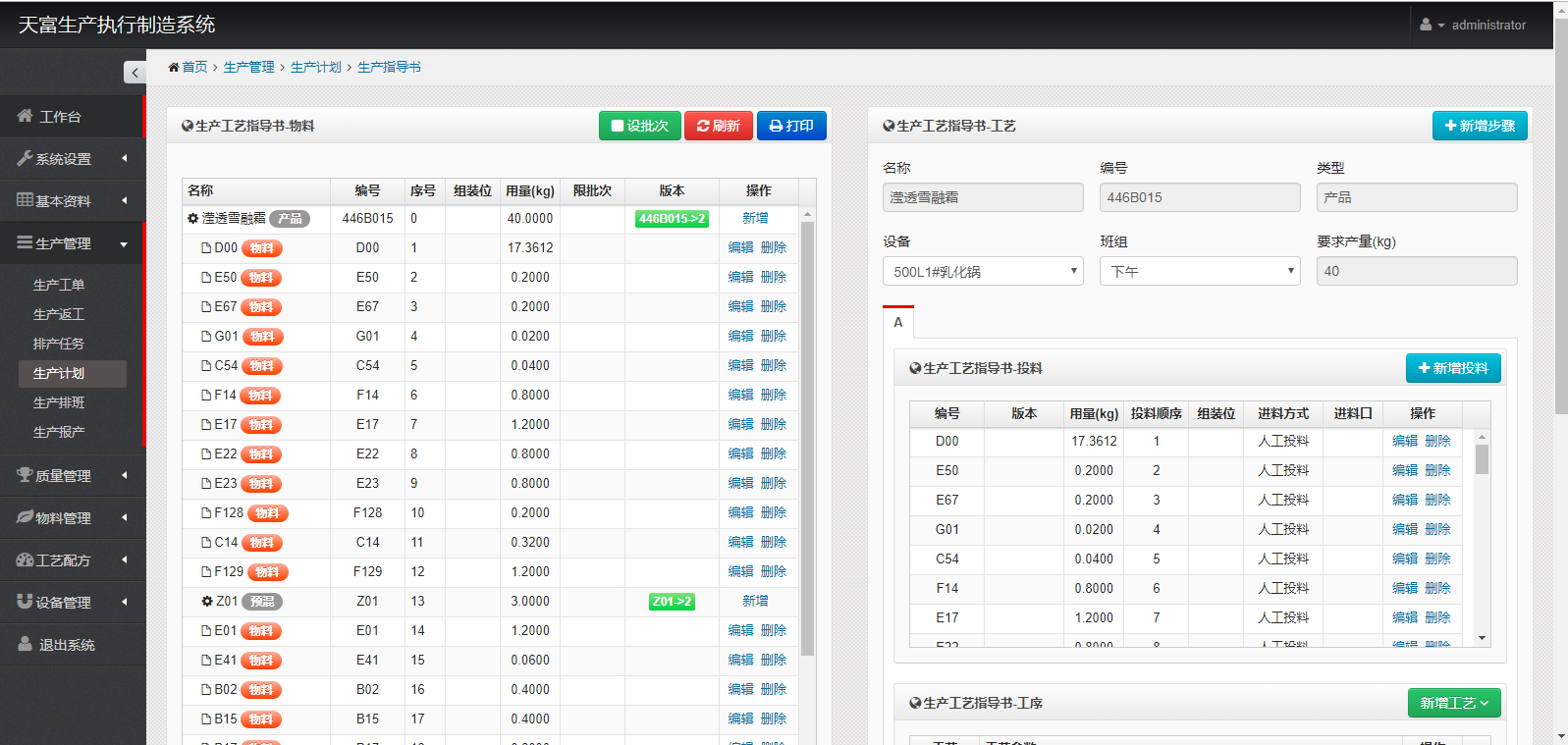Click 编辑 for 投料 row E17
Viewport: 1568px width, 745px height.
click(x=1405, y=617)
